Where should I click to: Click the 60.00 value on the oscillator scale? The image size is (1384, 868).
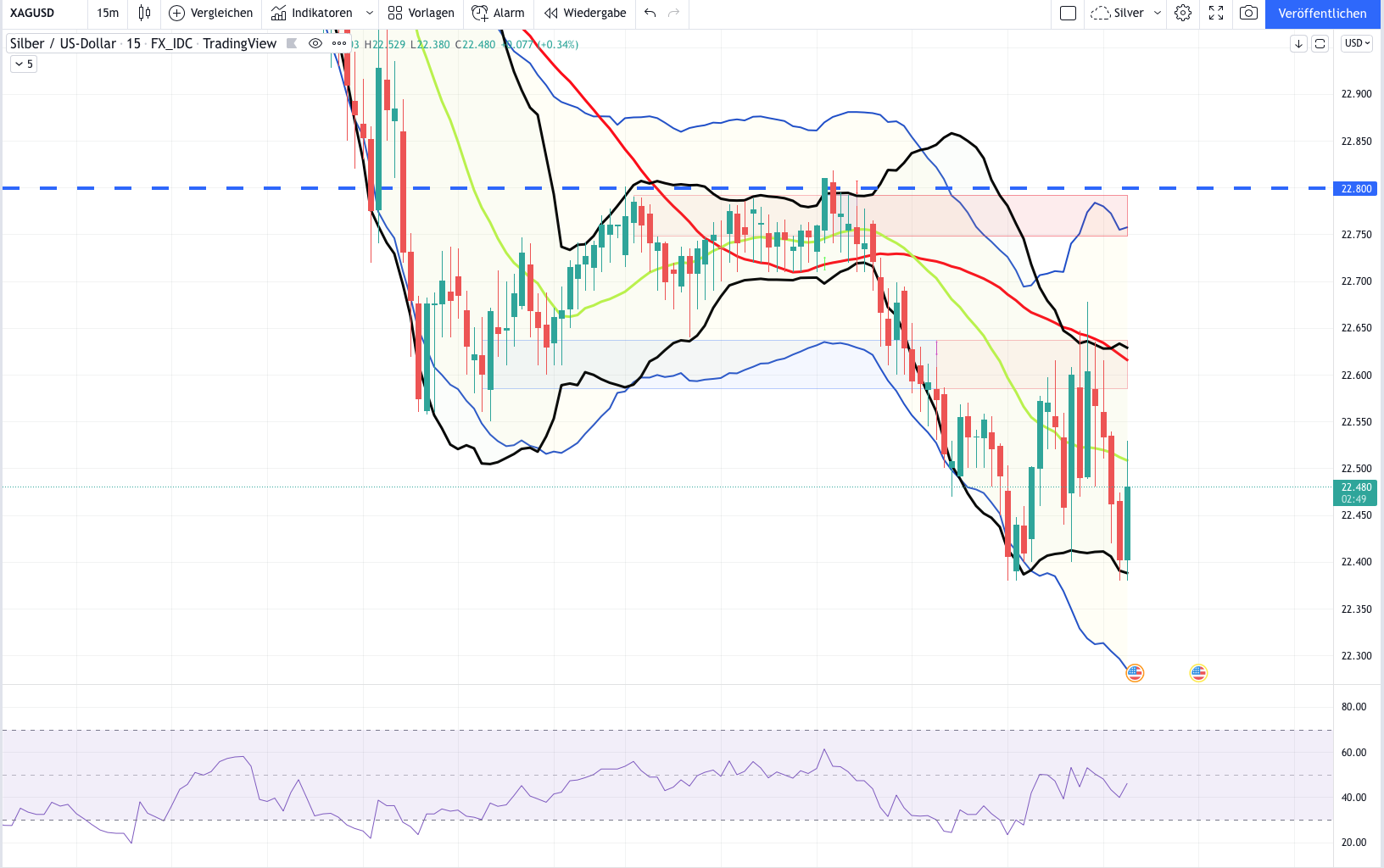point(1353,753)
